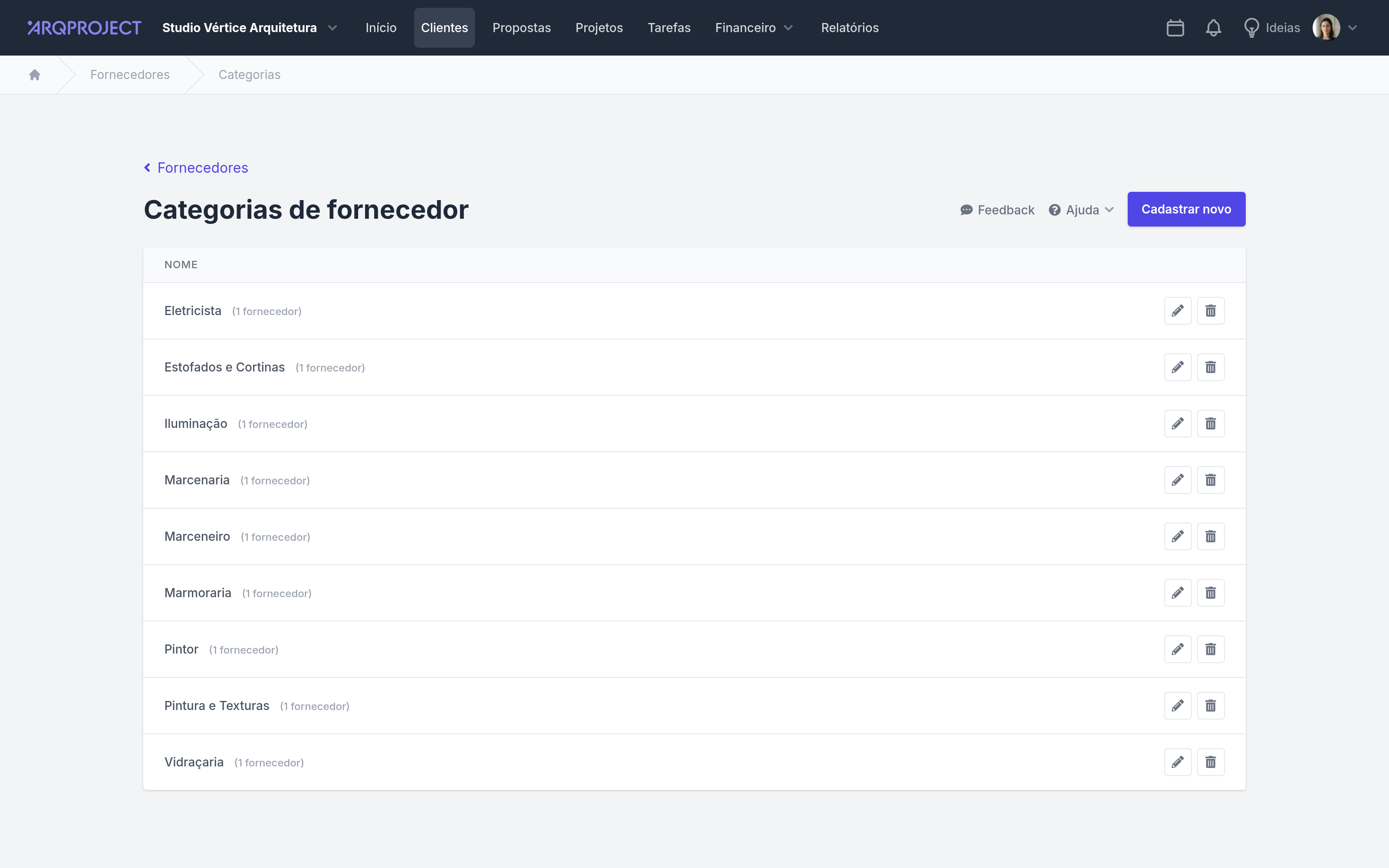Open notifications bell
This screenshot has width=1389, height=868.
(x=1213, y=27)
